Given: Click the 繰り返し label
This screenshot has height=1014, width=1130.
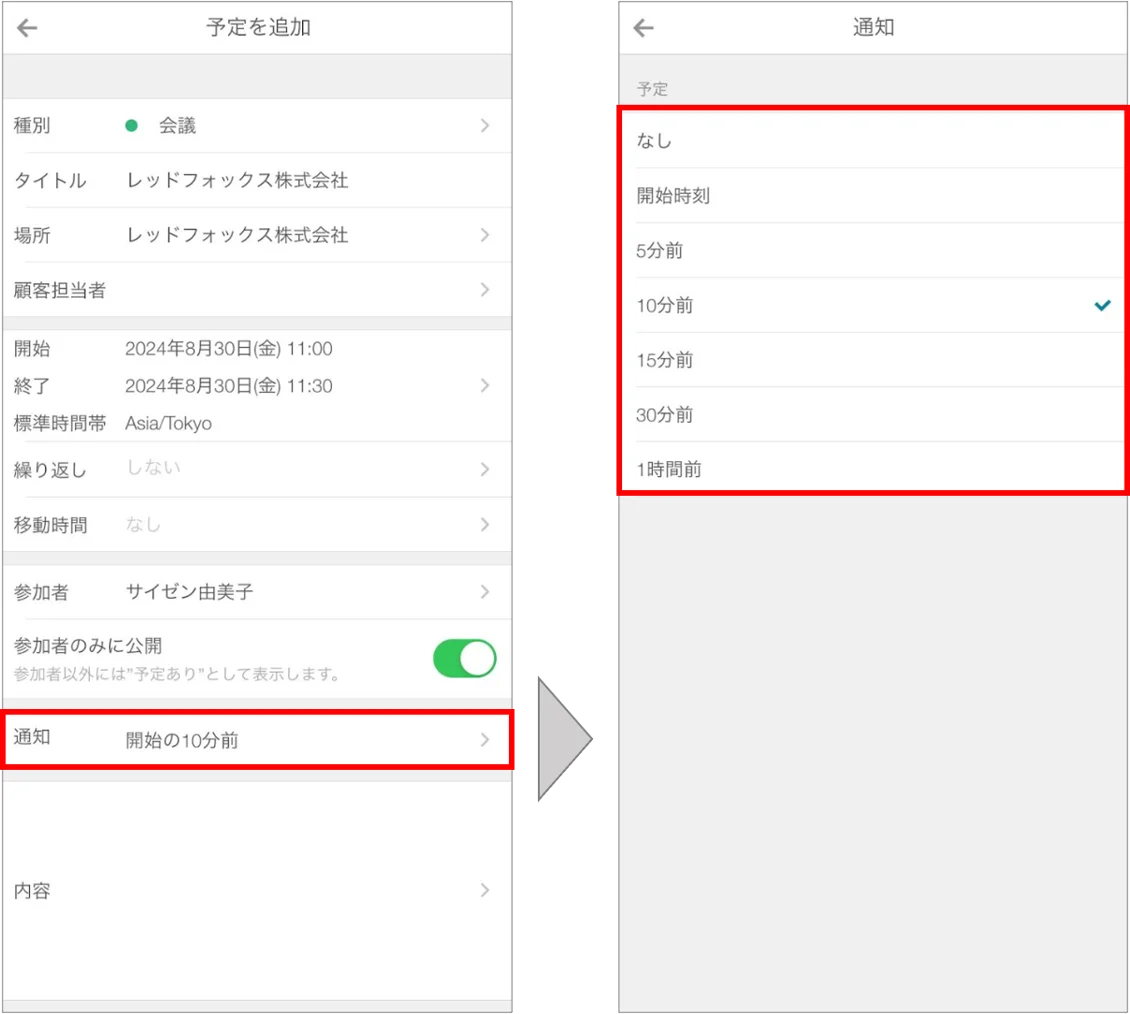Looking at the screenshot, I should pos(50,470).
